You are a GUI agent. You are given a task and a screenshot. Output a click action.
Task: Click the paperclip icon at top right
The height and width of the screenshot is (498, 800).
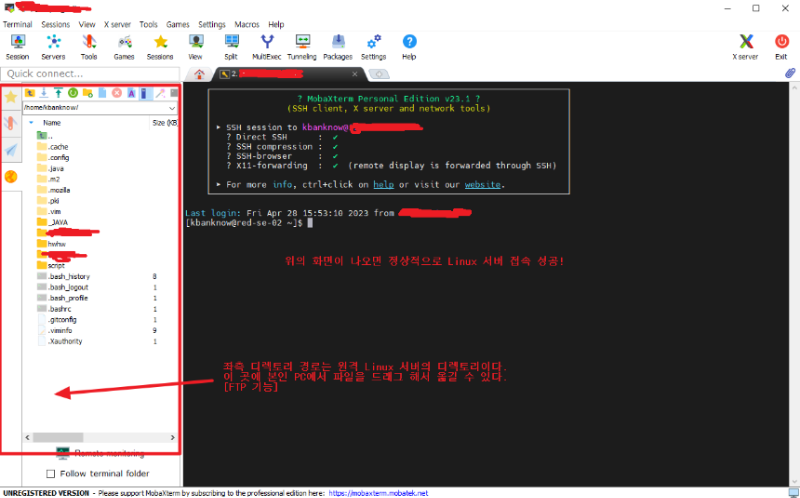(x=790, y=73)
